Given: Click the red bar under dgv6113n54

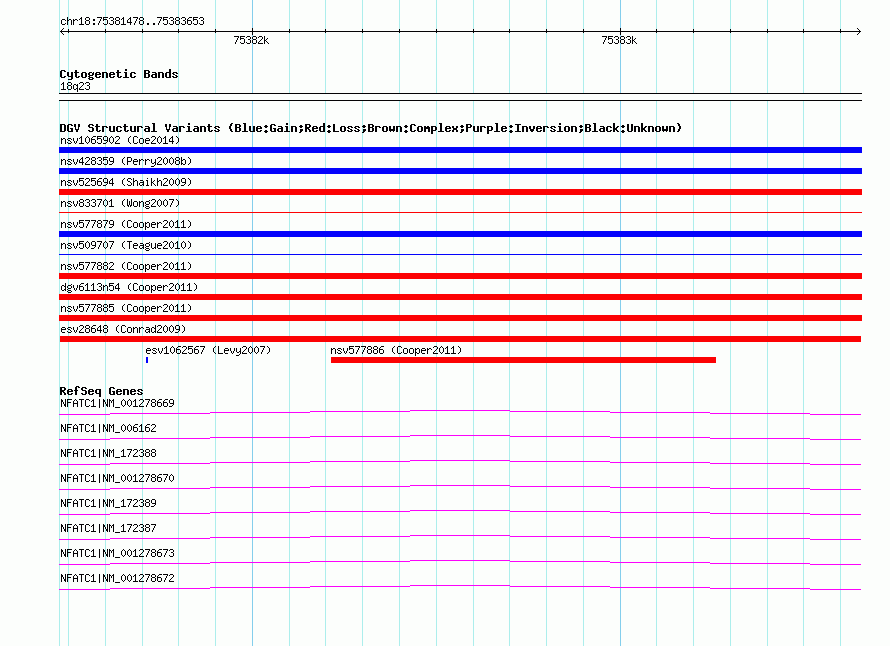Looking at the screenshot, I should (x=460, y=297).
